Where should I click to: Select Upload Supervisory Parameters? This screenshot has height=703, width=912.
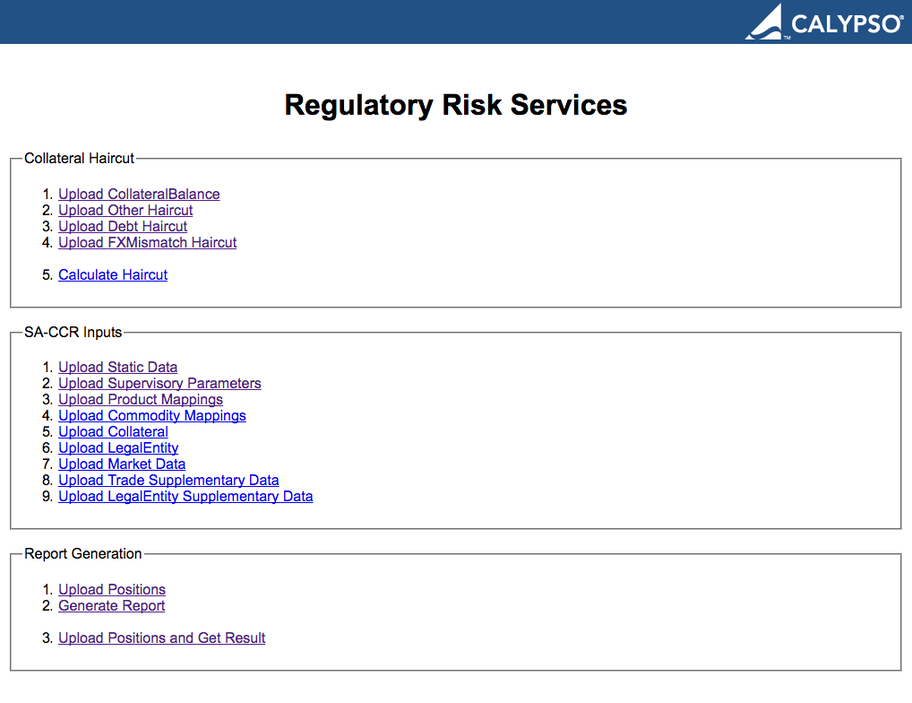pos(159,383)
